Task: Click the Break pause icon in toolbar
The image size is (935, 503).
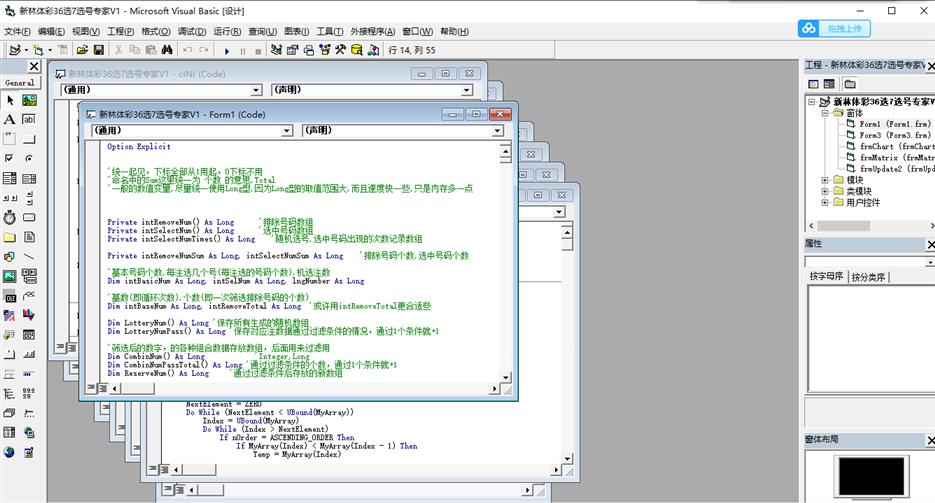Action: (x=243, y=51)
